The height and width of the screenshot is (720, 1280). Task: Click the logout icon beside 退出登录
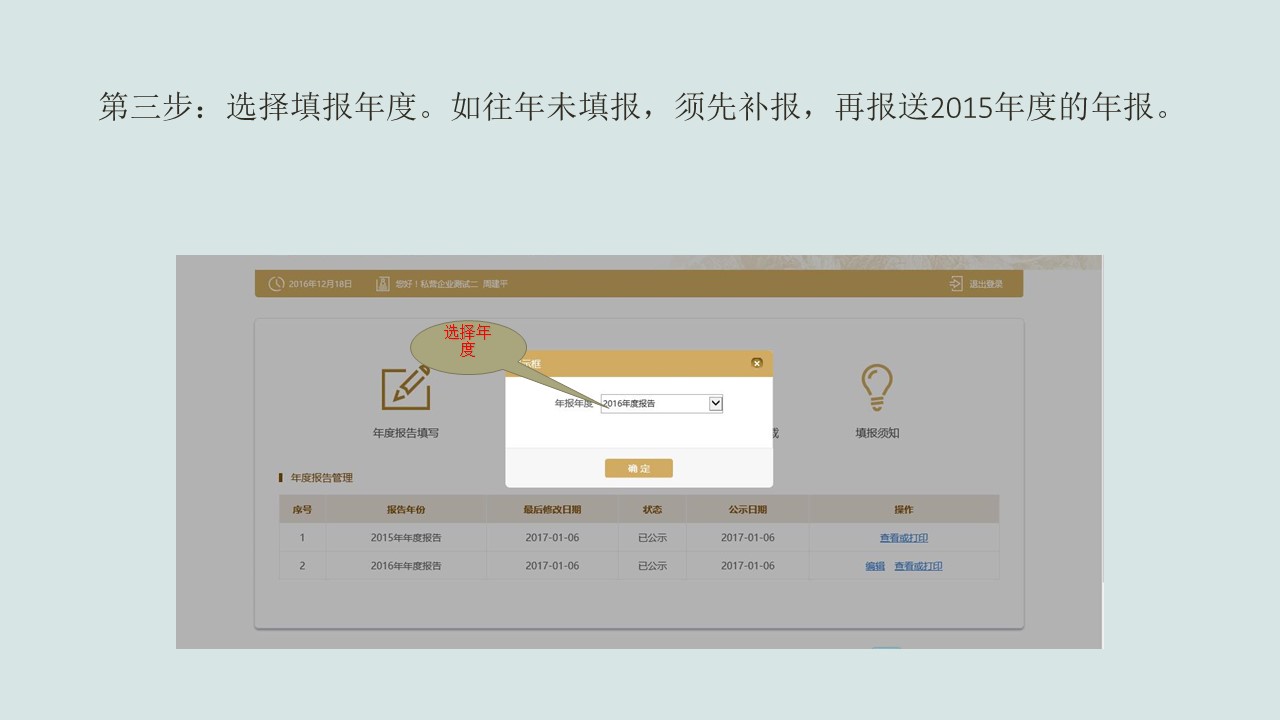tap(956, 284)
